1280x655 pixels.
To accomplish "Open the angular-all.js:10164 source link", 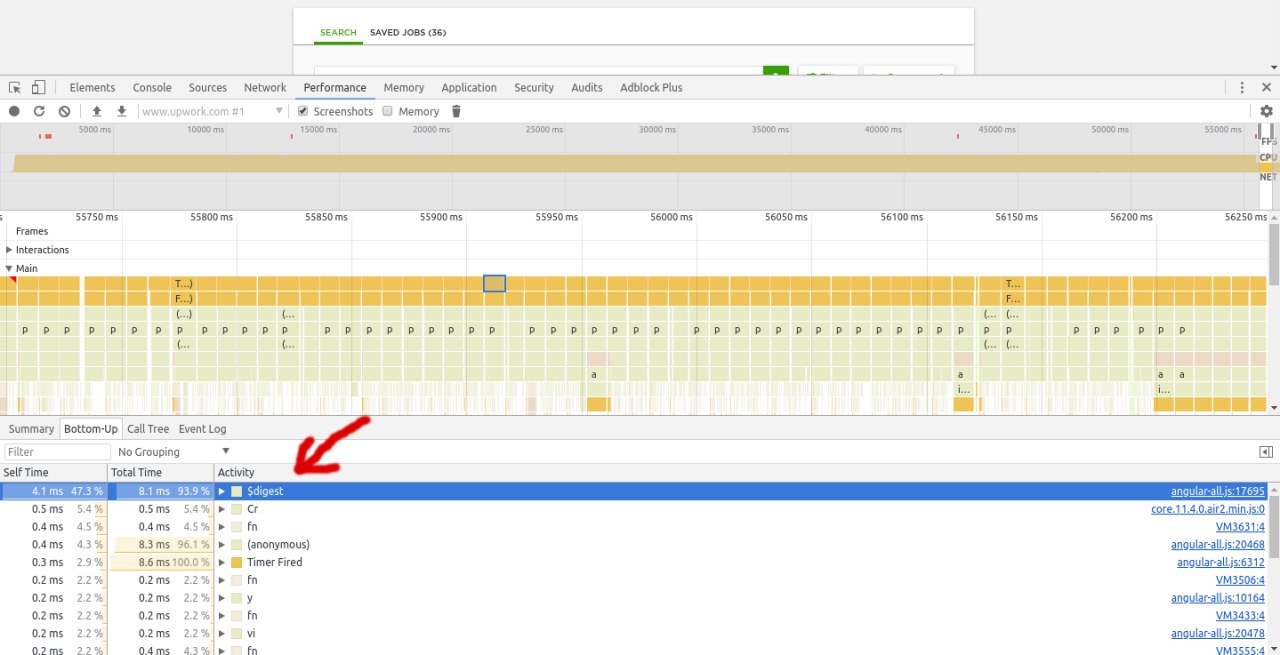I will point(1218,598).
